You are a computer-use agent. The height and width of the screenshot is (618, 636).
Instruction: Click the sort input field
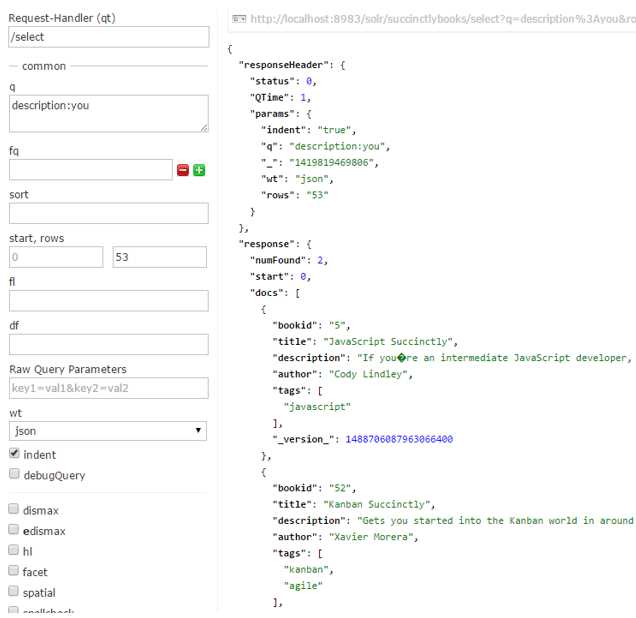pyautogui.click(x=109, y=213)
